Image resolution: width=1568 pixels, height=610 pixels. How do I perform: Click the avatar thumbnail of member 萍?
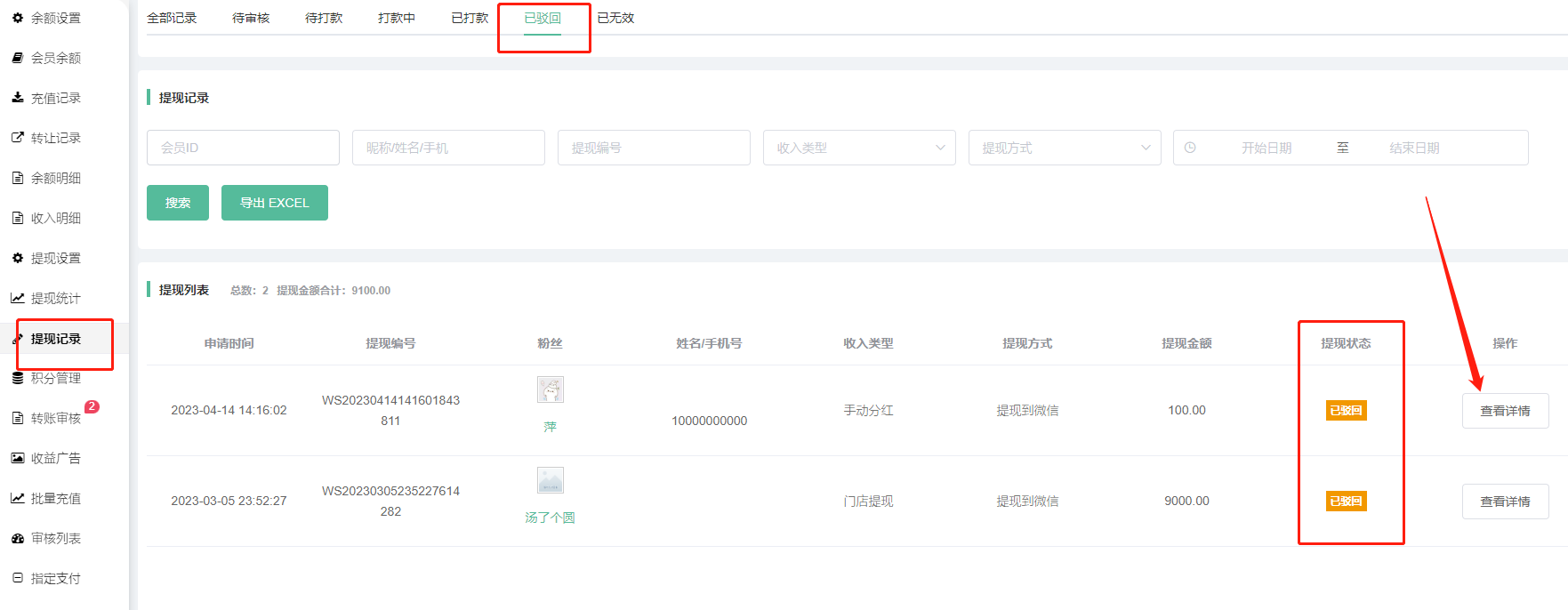tap(550, 389)
